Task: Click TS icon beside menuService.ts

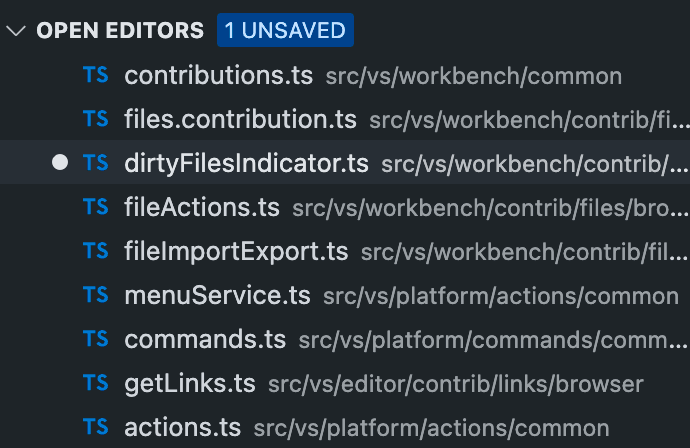Action: click(96, 295)
